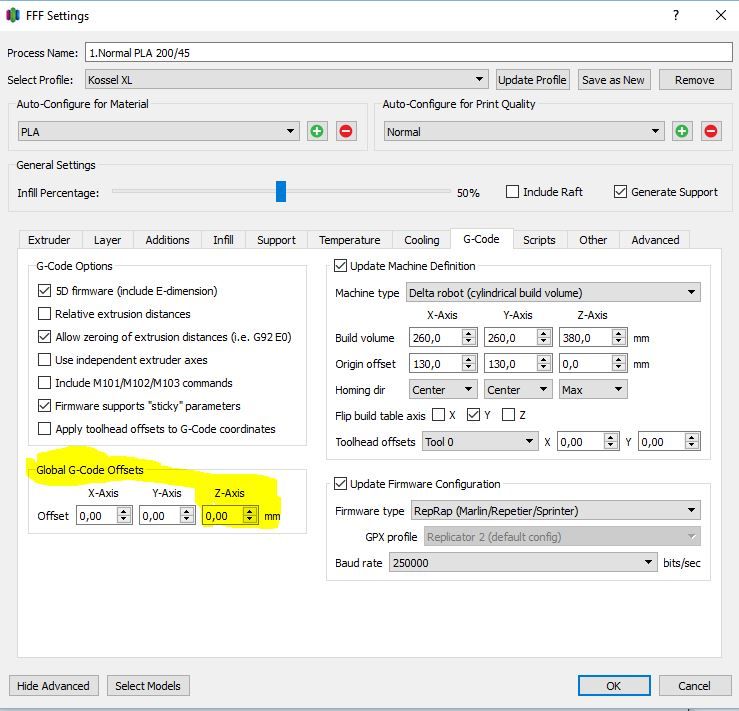Click Toolhead offsets X value field
Viewport: 739px width, 711px height.
588,441
